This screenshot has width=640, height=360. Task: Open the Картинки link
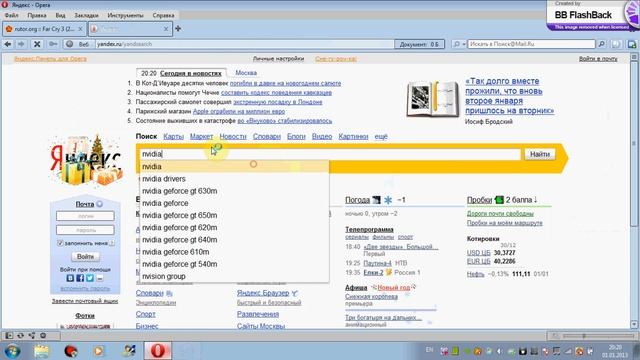pos(353,137)
